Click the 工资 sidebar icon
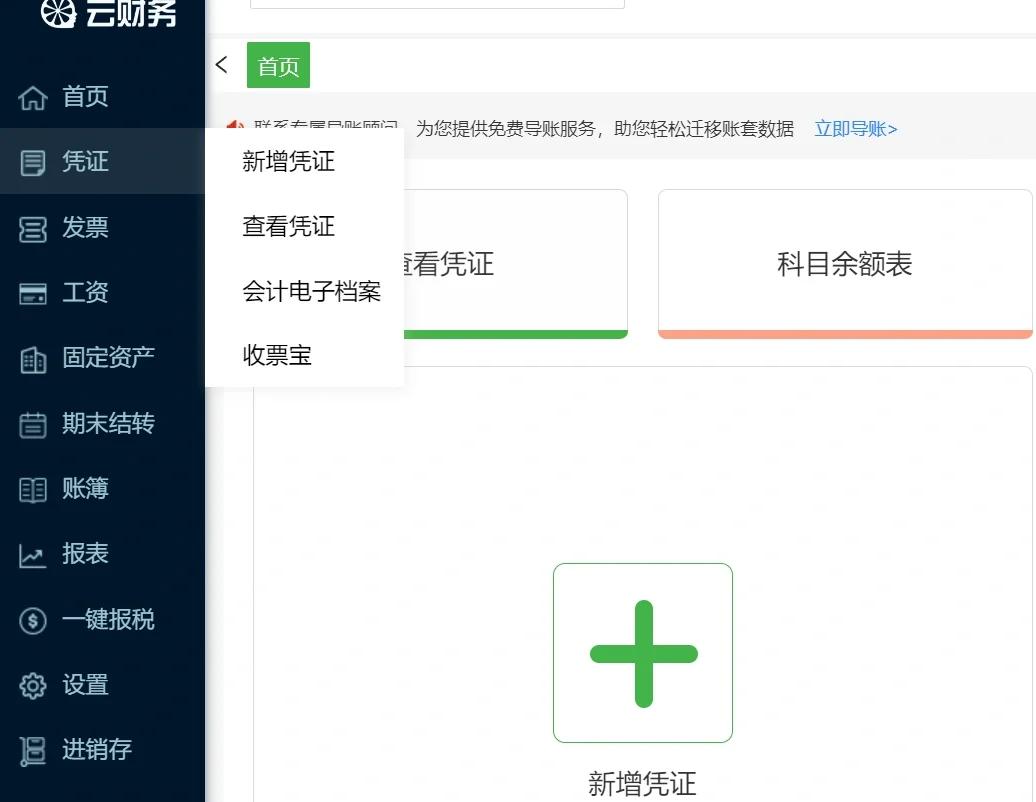Viewport: 1036px width, 802px height. (32, 292)
